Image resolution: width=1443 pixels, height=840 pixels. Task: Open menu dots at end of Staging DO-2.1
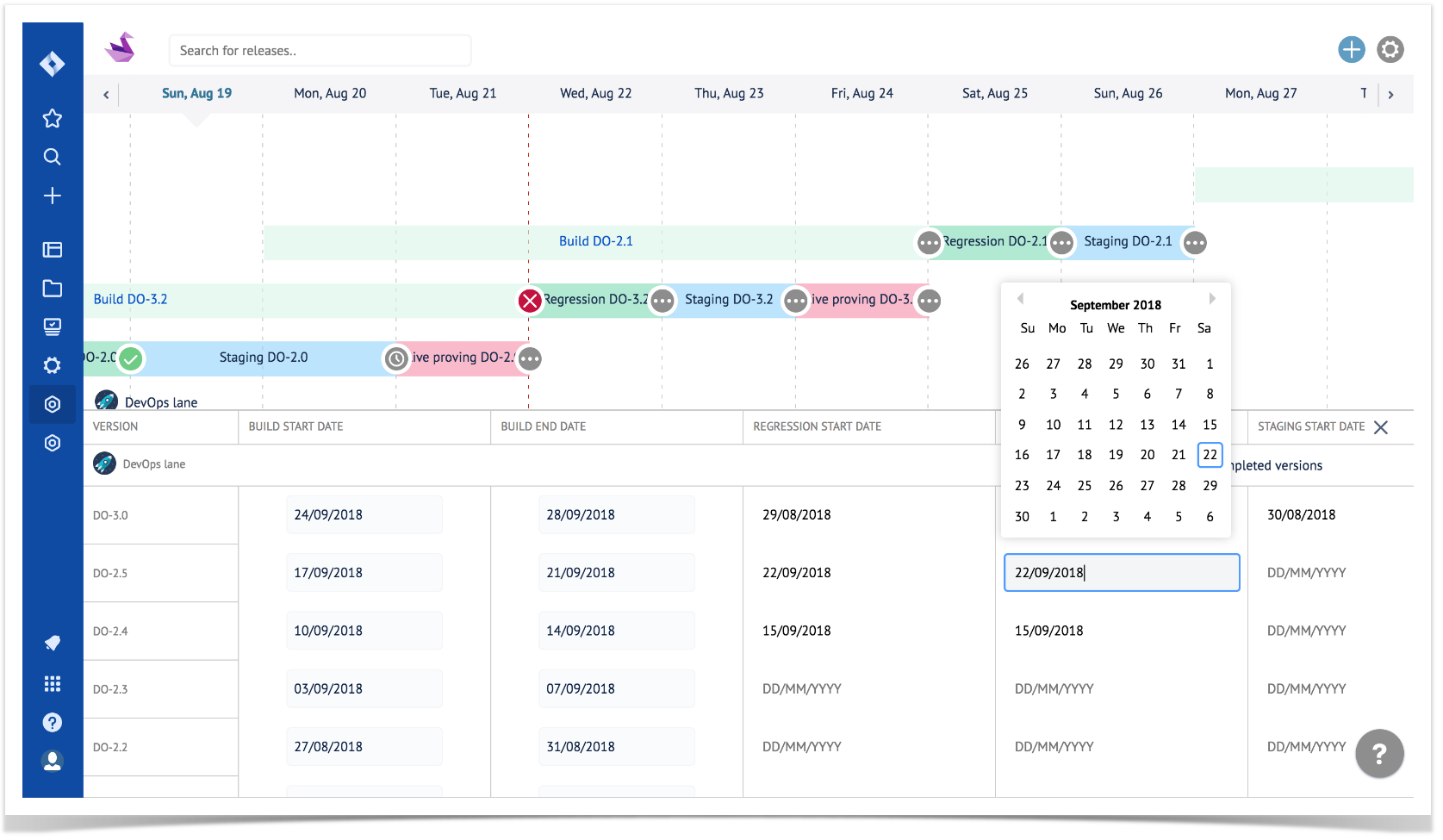coord(1195,243)
